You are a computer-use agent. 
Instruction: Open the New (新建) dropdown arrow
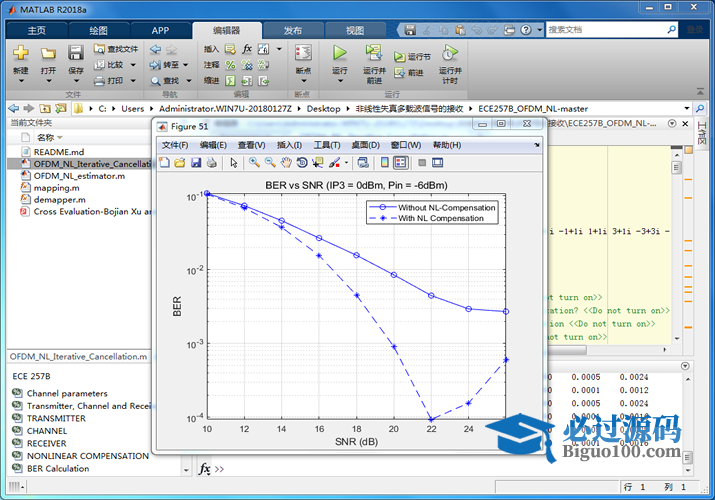tap(21, 81)
